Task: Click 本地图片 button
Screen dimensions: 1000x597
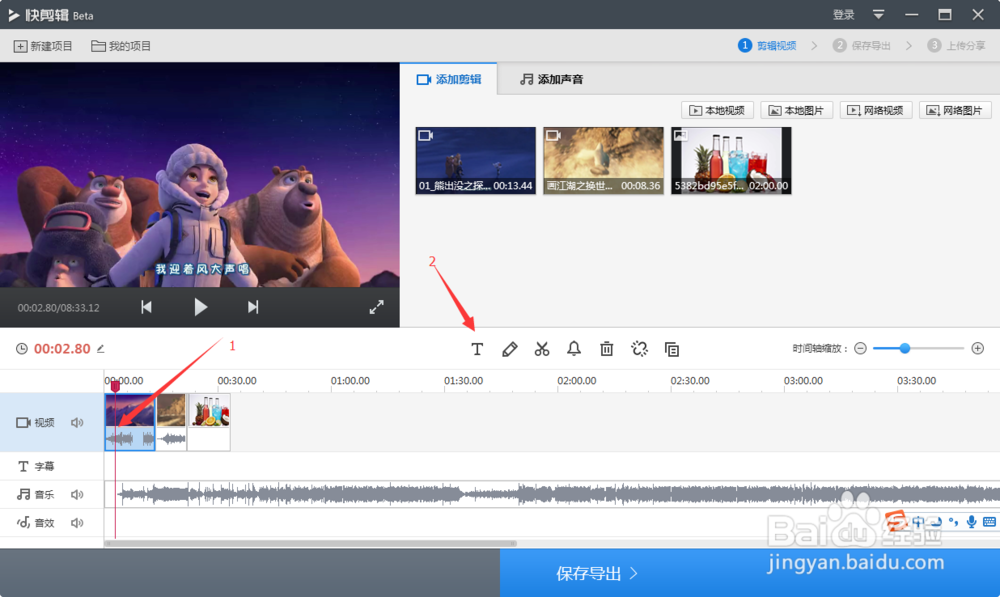Action: [x=797, y=110]
